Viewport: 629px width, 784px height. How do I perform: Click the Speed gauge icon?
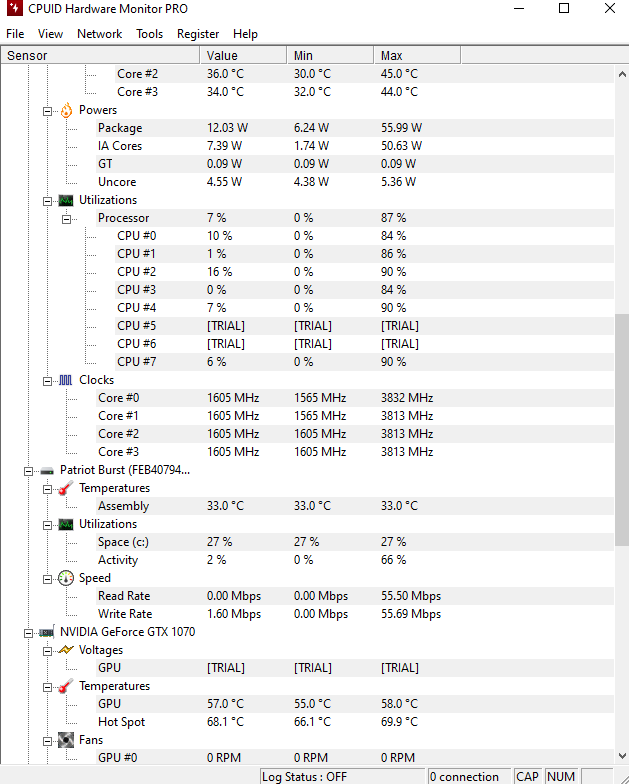point(66,578)
